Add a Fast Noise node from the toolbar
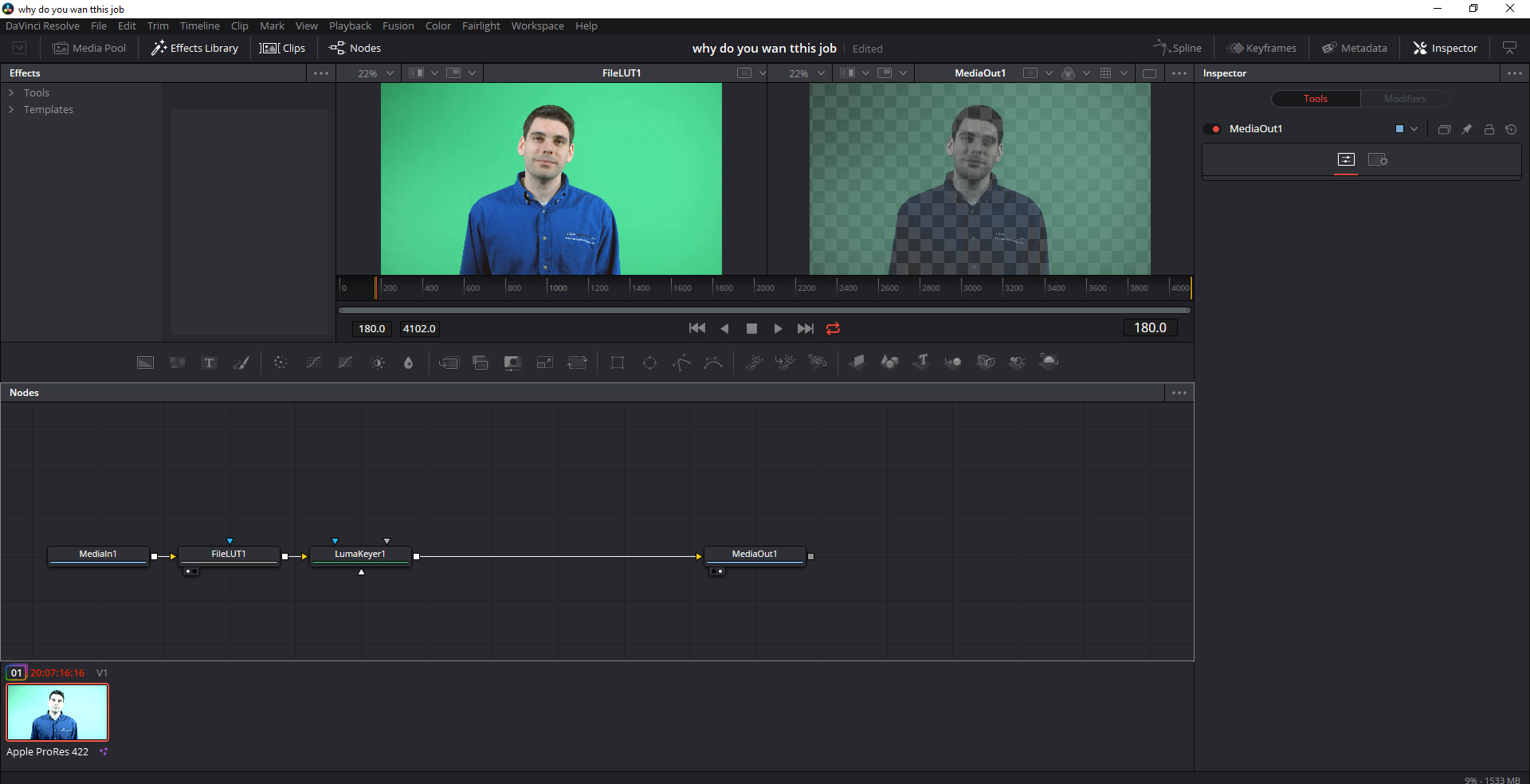Screen dimensions: 1530x784 (x=177, y=363)
